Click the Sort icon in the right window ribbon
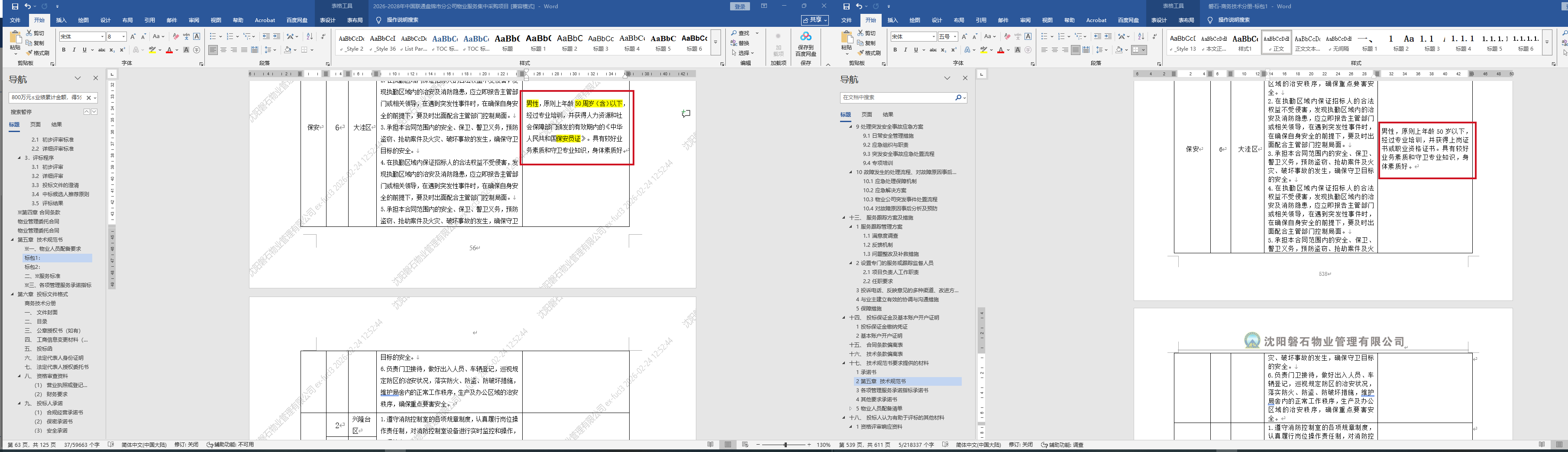This screenshot has height=452, width=1568. tap(1141, 36)
